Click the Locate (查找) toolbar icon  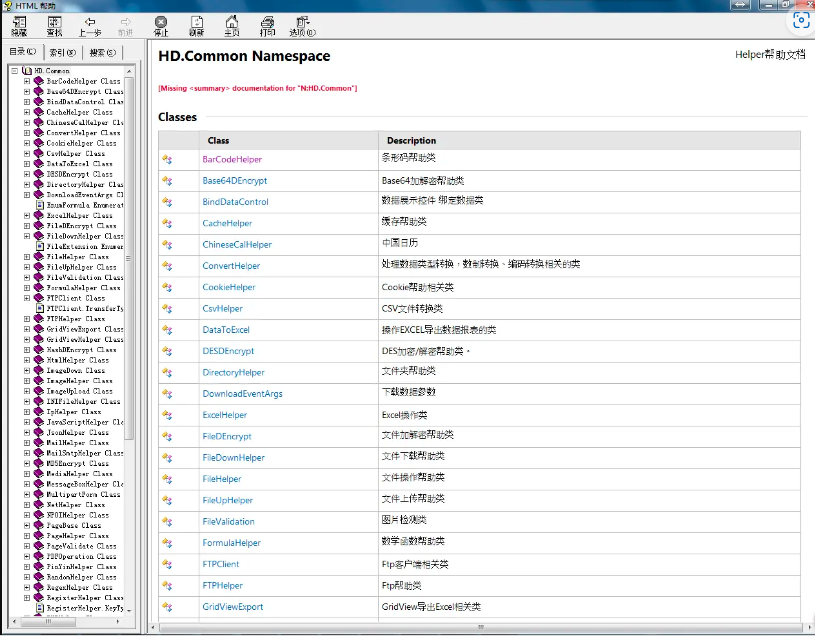click(54, 25)
